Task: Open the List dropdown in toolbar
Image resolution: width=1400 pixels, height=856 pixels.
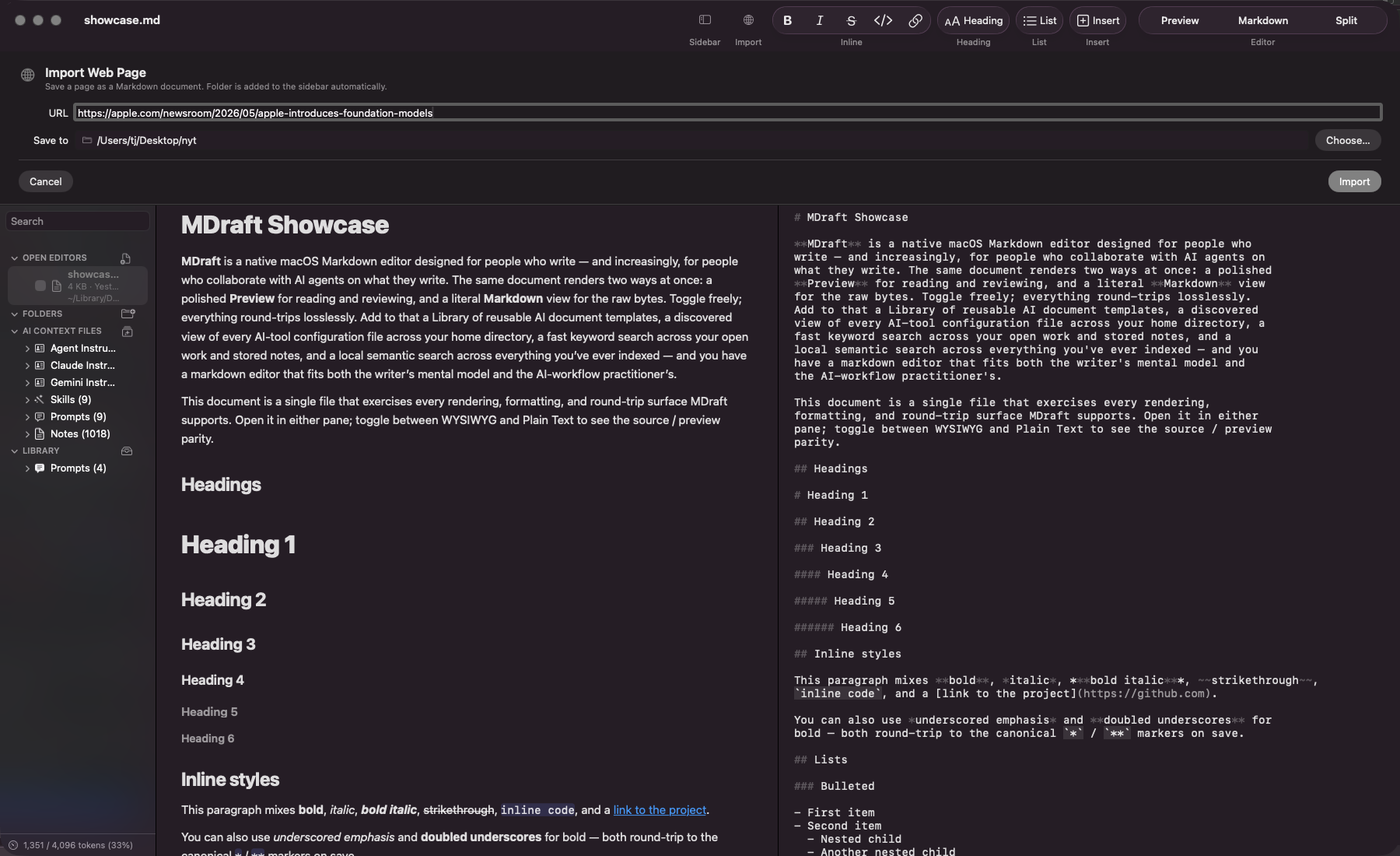Action: (1039, 21)
